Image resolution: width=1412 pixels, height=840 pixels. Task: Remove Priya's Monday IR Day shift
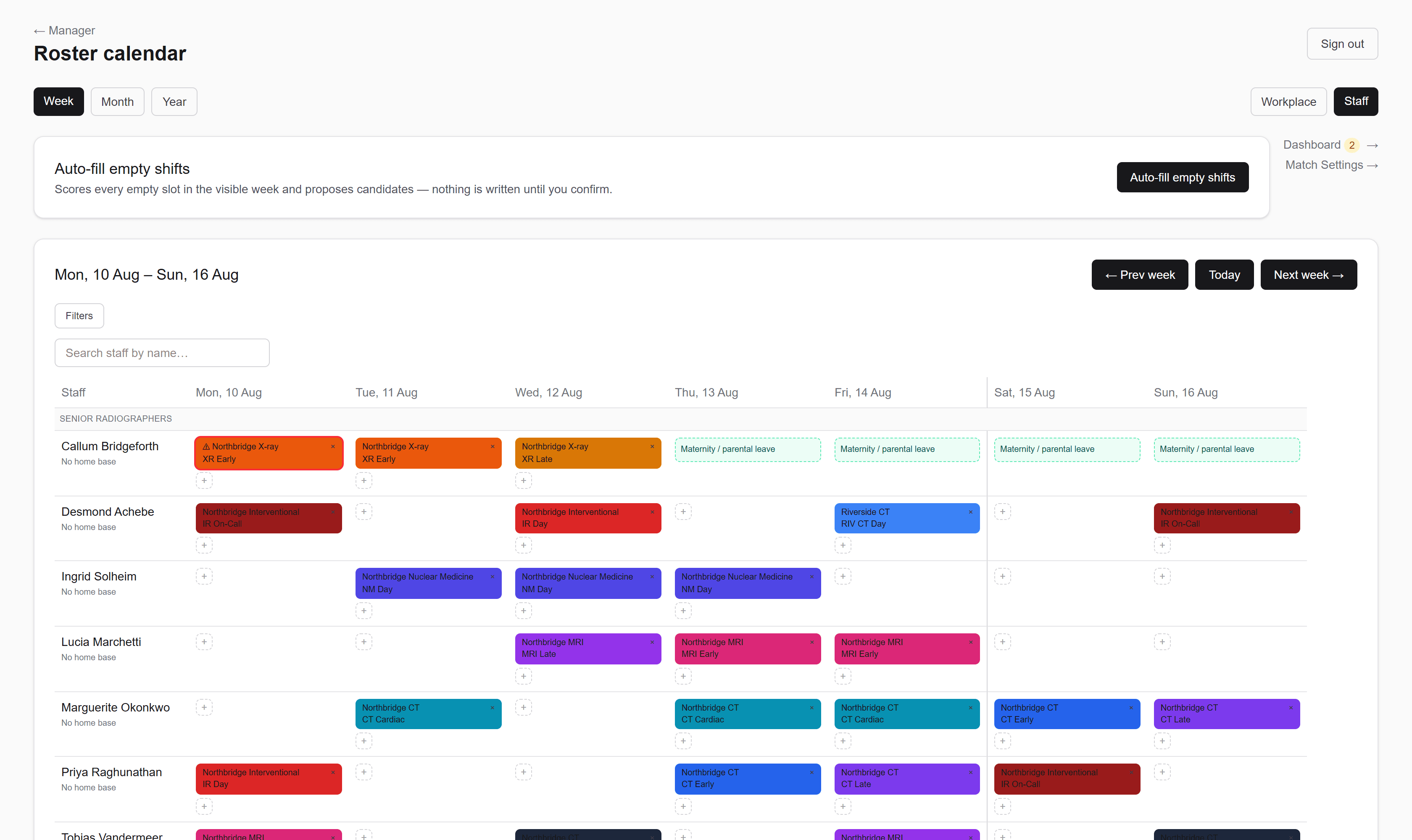[333, 773]
